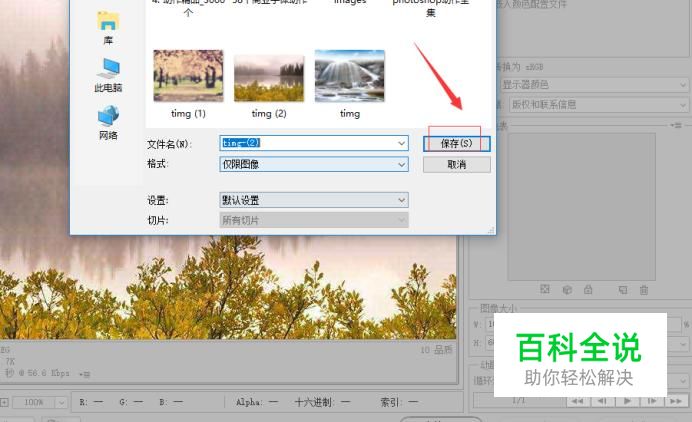Open 网络 (Network) in the sidebar

click(x=108, y=123)
